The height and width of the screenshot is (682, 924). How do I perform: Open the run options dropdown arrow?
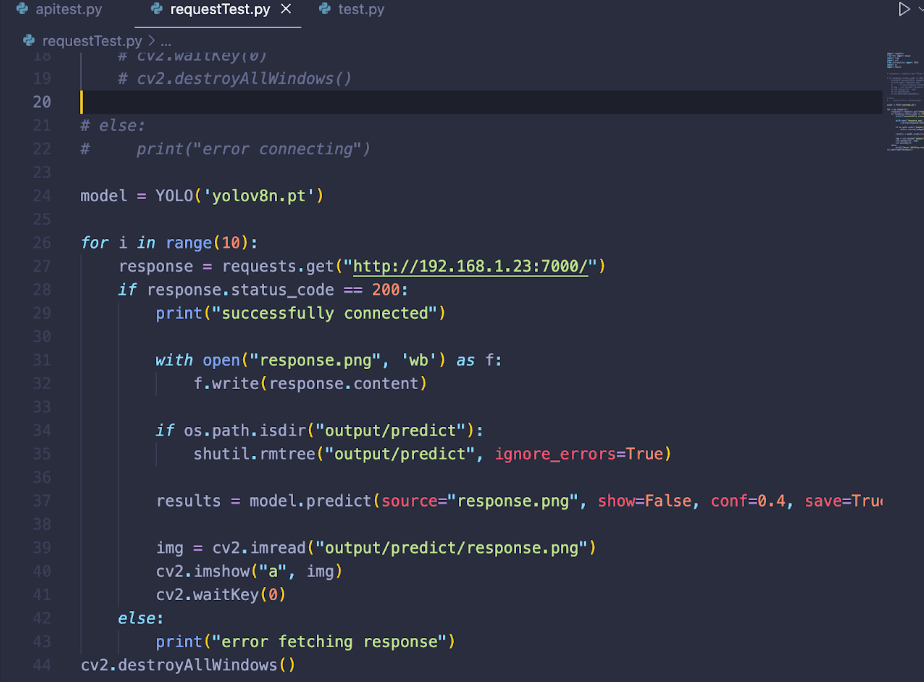[x=920, y=9]
